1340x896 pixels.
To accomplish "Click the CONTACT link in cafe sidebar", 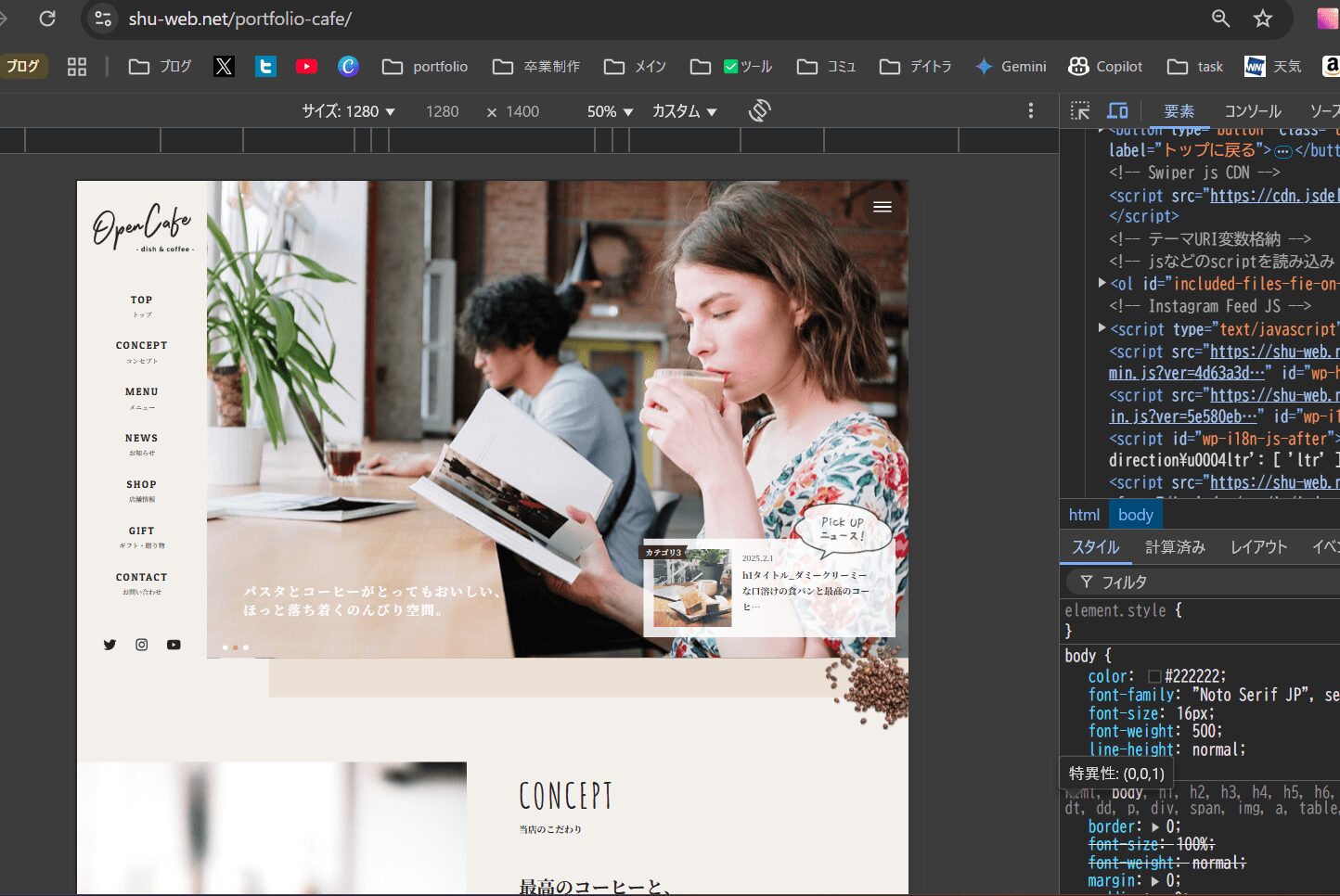I will 142,583.
